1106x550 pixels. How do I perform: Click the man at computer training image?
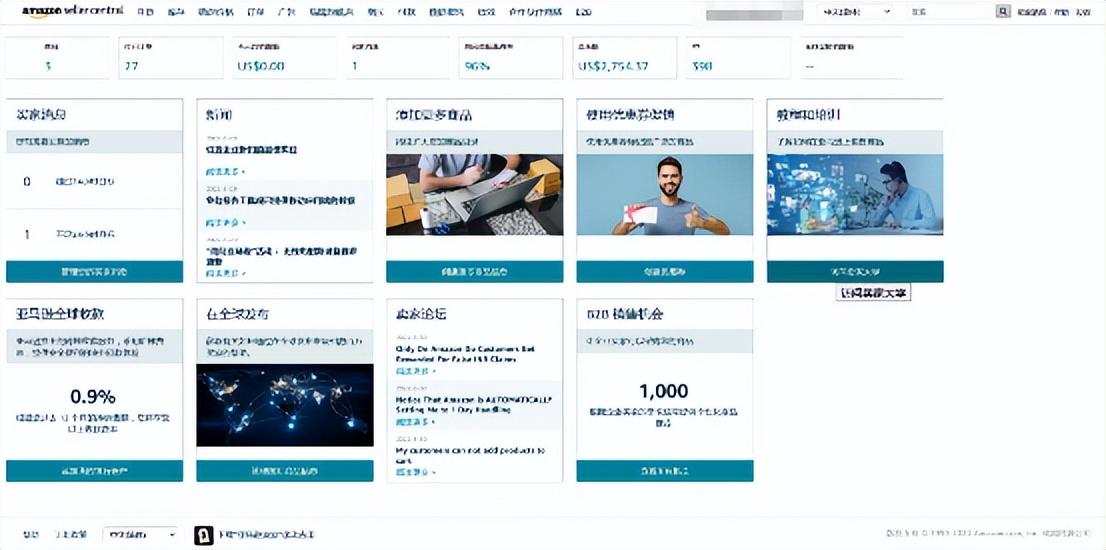coord(855,195)
